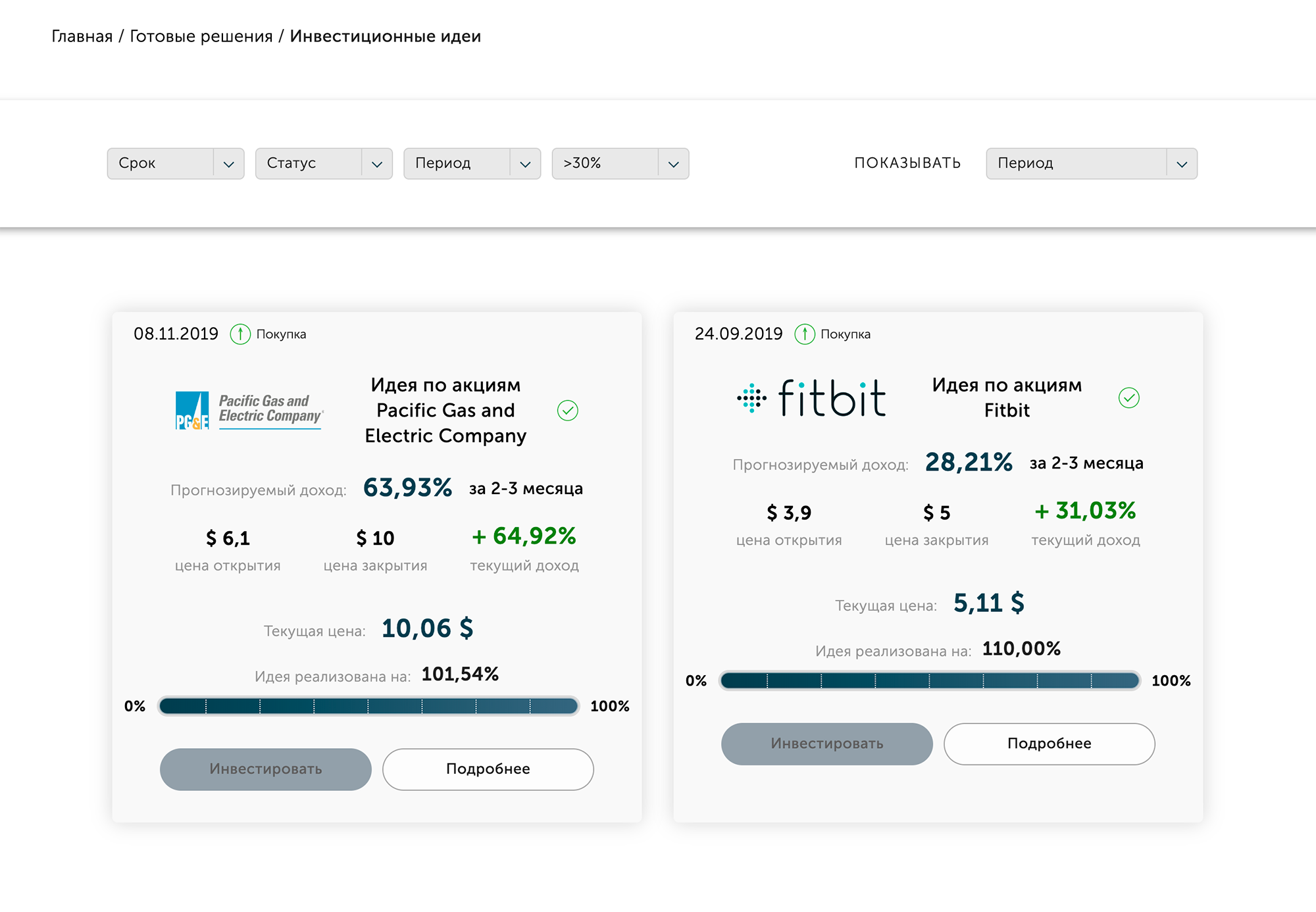Click title Идея по акциям Pacific Gas
Viewport: 1316px width, 912px height.
tap(445, 410)
